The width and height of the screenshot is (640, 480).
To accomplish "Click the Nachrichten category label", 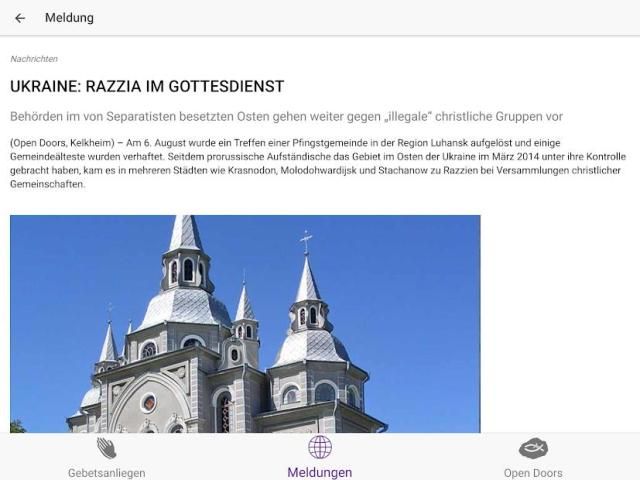I will point(34,59).
